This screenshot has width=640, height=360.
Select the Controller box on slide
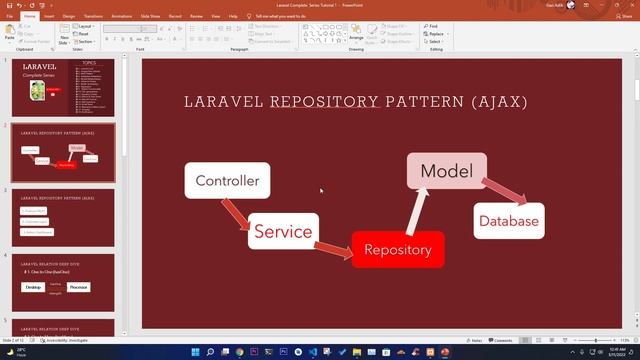pyautogui.click(x=227, y=180)
